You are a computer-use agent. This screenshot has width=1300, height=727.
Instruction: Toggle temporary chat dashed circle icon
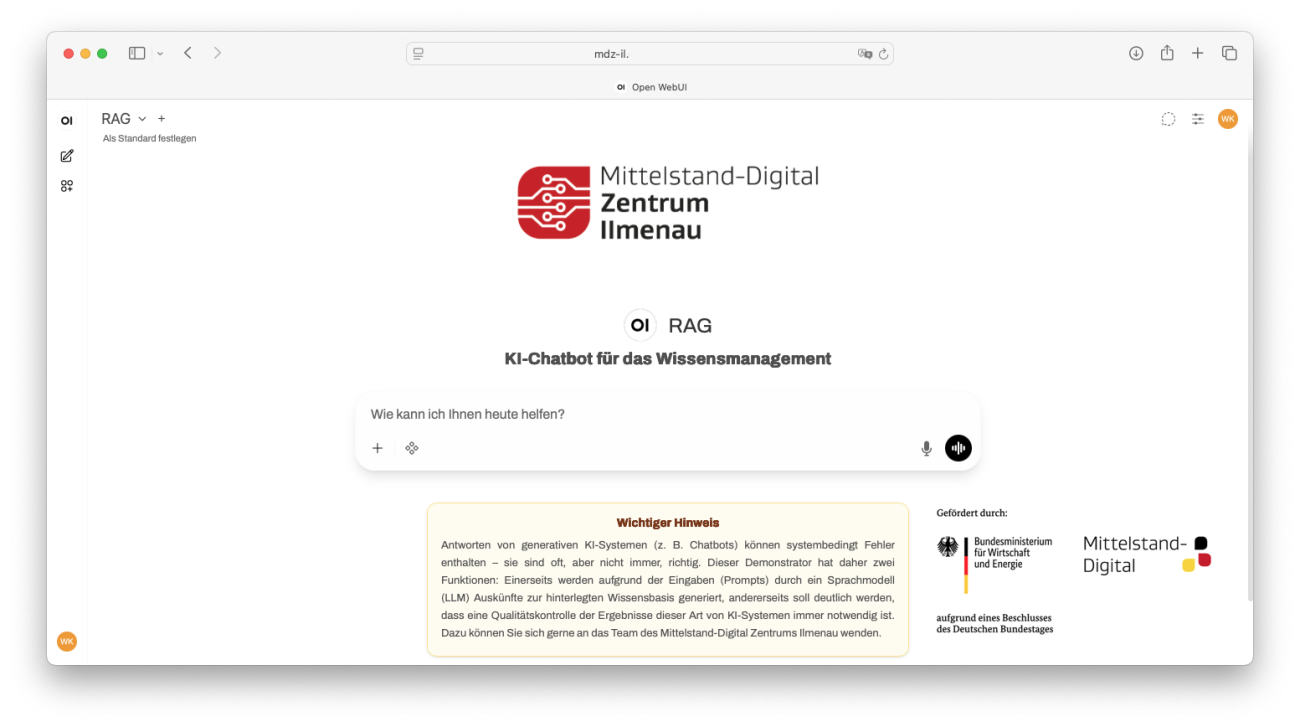point(1168,119)
